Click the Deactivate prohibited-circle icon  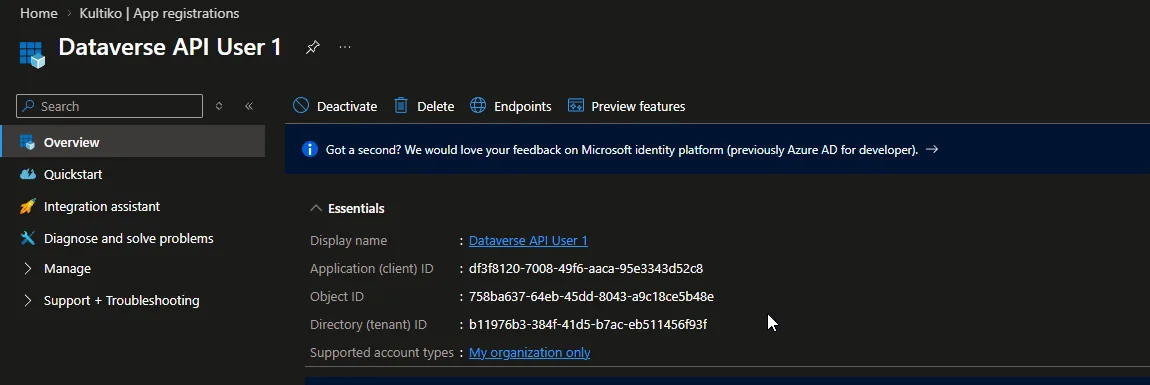(301, 106)
